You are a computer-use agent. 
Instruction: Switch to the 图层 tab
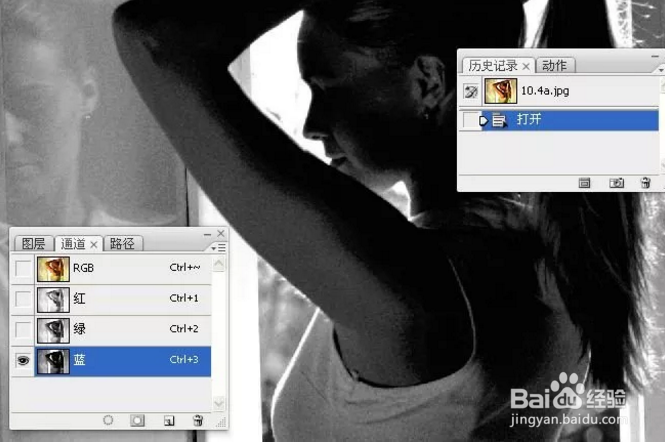(x=33, y=243)
